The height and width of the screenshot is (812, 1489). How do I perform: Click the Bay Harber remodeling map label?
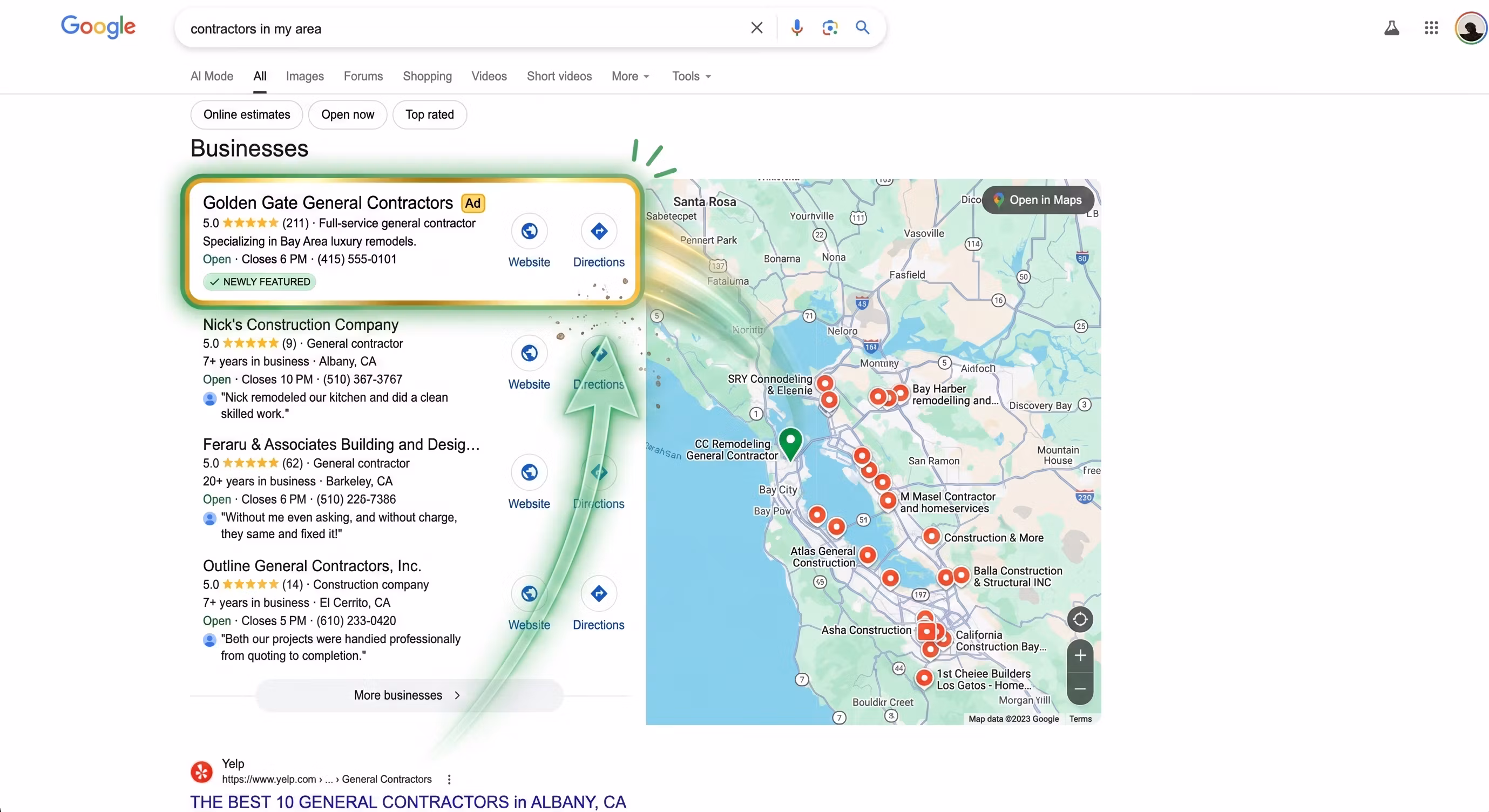tap(955, 395)
